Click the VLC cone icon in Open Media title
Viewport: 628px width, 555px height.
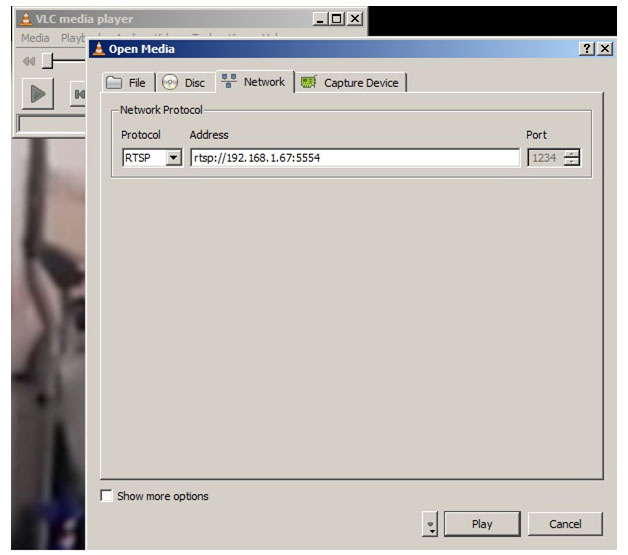click(99, 48)
